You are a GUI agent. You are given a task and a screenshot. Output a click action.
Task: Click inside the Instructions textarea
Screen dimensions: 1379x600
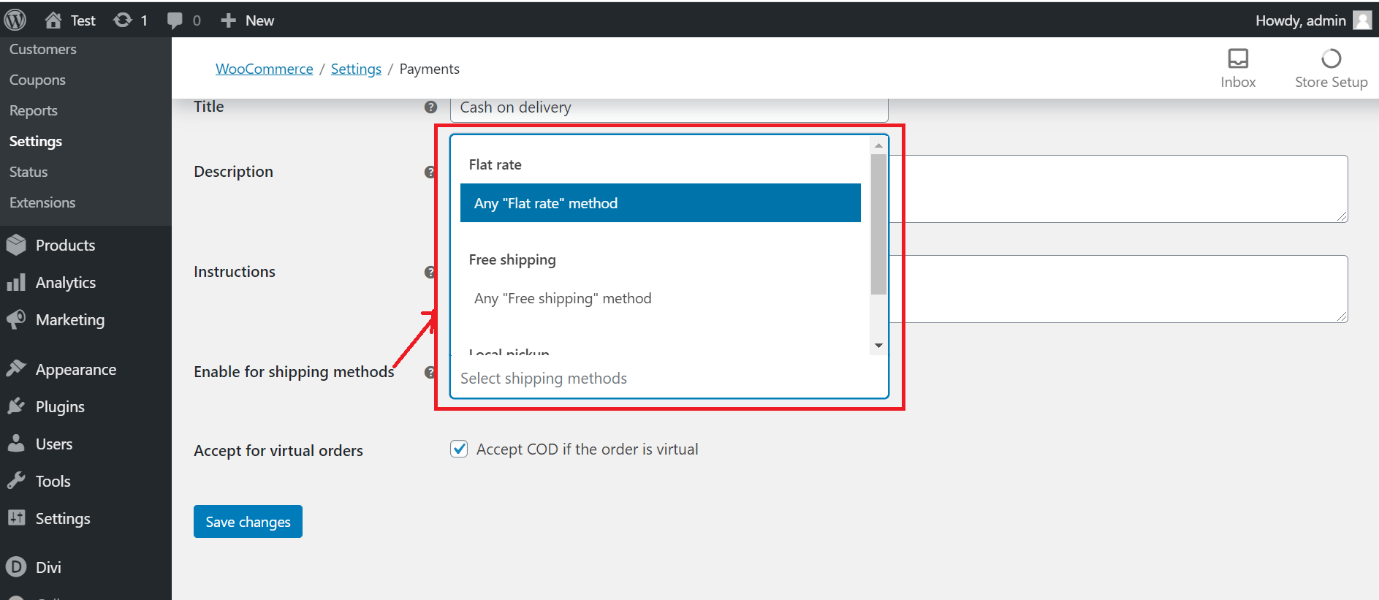click(1118, 289)
